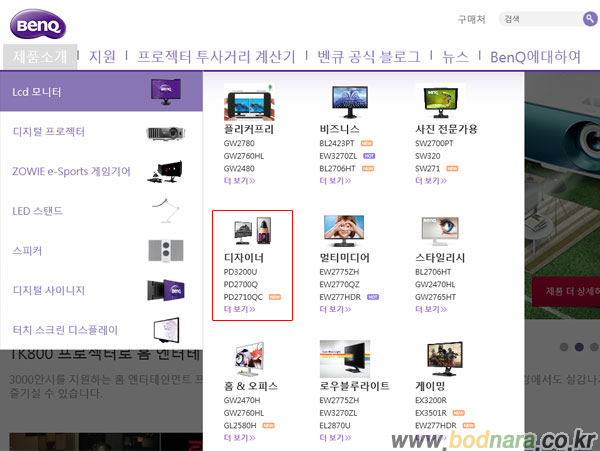
Task: Click the BenQ logo
Action: pos(38,24)
